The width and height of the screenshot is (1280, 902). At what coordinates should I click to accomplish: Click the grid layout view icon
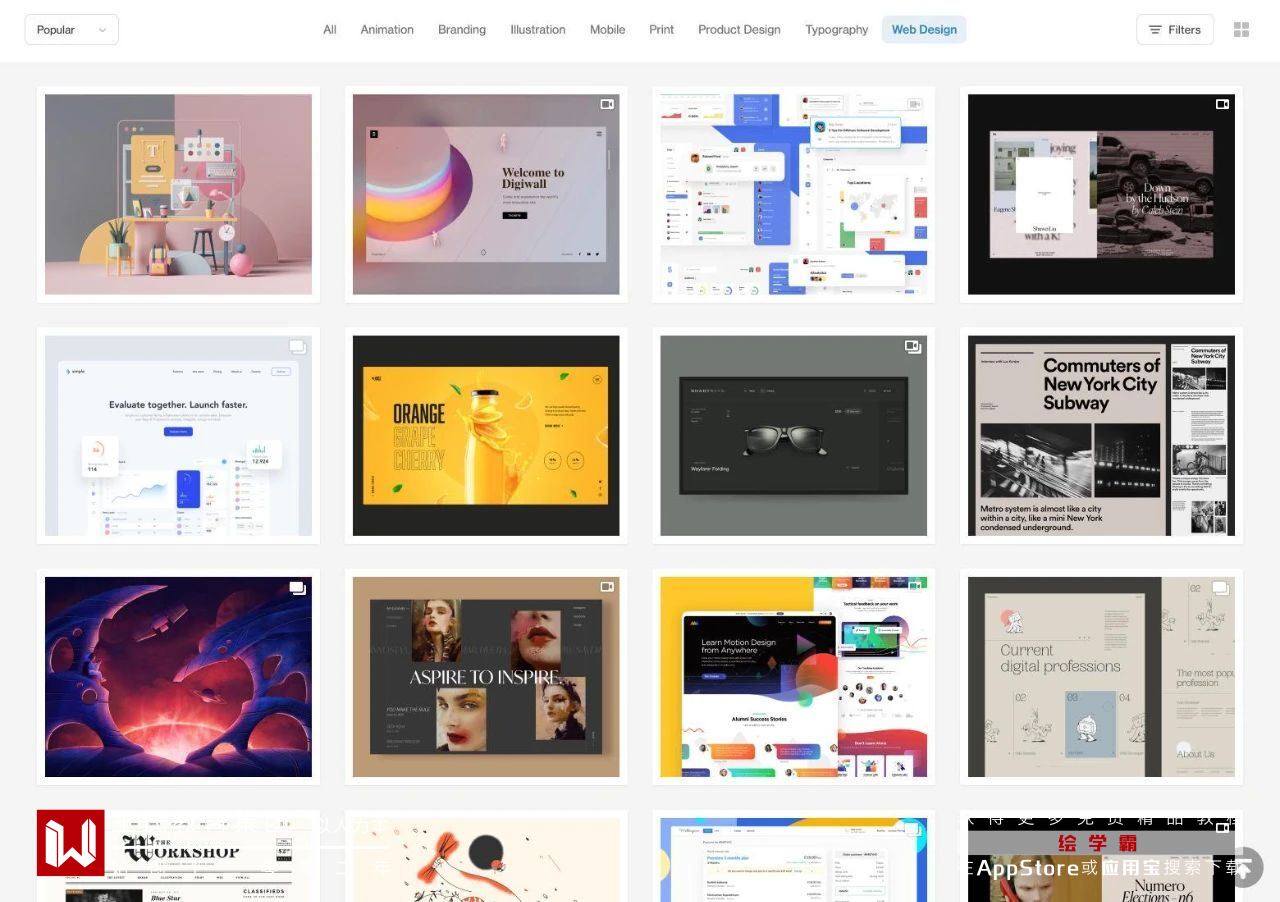(1242, 30)
